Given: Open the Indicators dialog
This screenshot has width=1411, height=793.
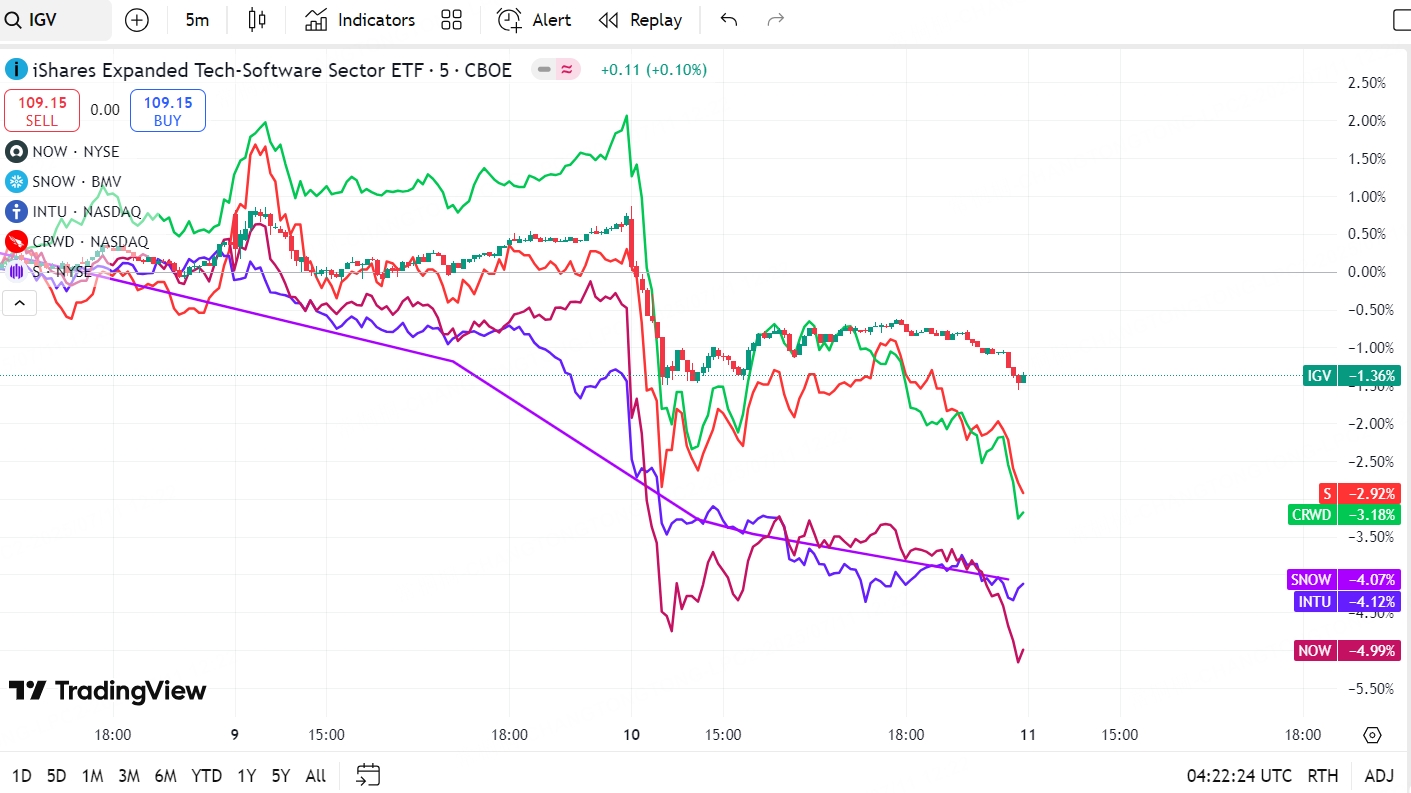Looking at the screenshot, I should pos(360,20).
